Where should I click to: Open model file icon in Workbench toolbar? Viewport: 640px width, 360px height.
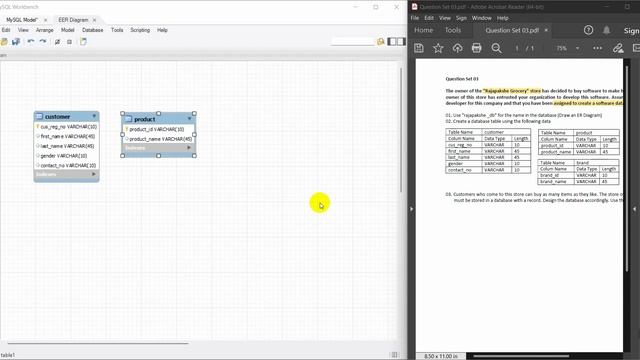point(4,42)
